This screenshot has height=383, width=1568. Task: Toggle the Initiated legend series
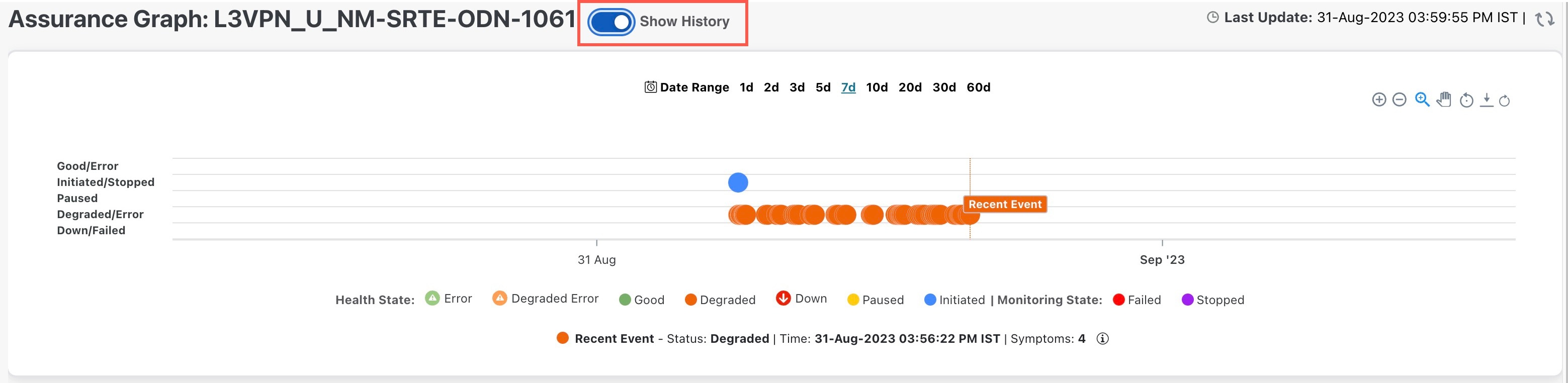point(954,300)
